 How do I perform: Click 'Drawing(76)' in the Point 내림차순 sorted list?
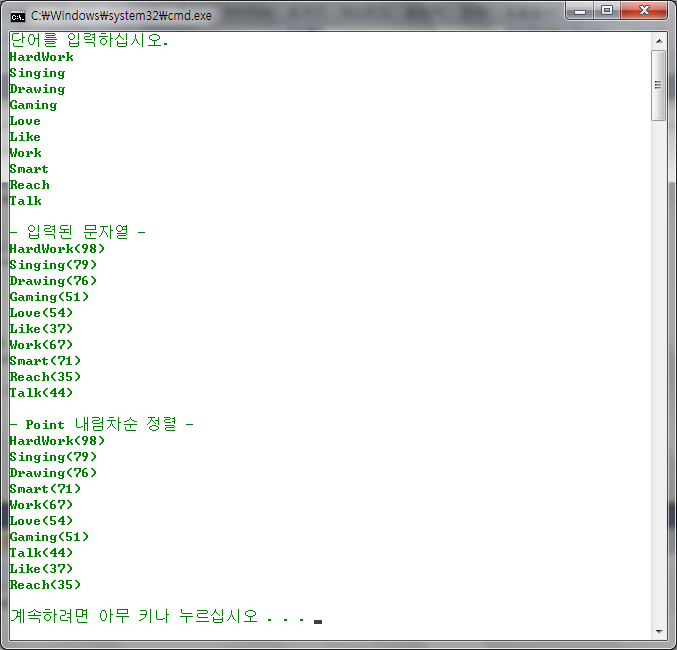tap(54, 472)
